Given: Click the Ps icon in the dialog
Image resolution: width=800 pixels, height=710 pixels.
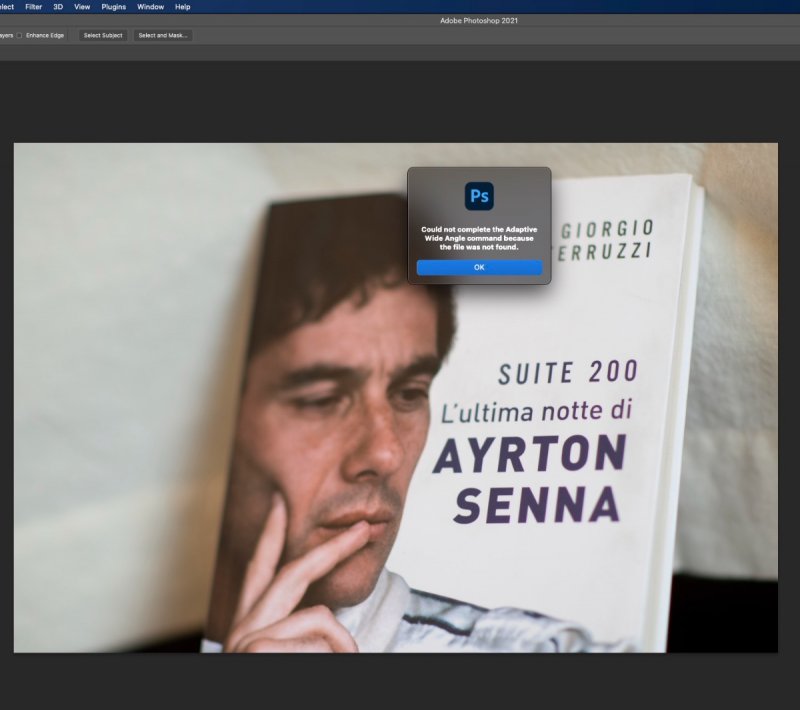Looking at the screenshot, I should click(x=479, y=196).
